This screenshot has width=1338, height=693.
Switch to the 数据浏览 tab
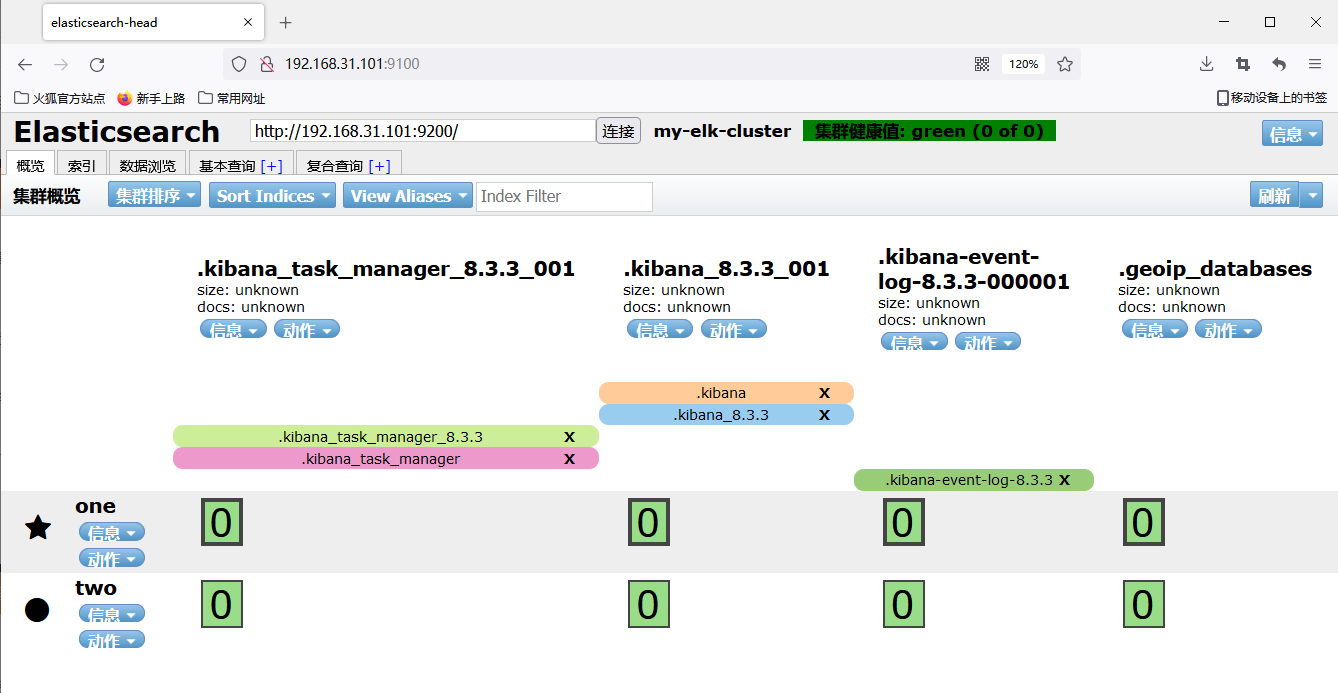coord(147,166)
